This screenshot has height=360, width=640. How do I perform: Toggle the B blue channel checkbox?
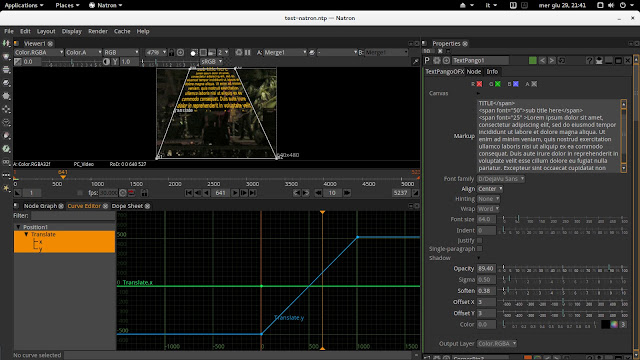(516, 84)
